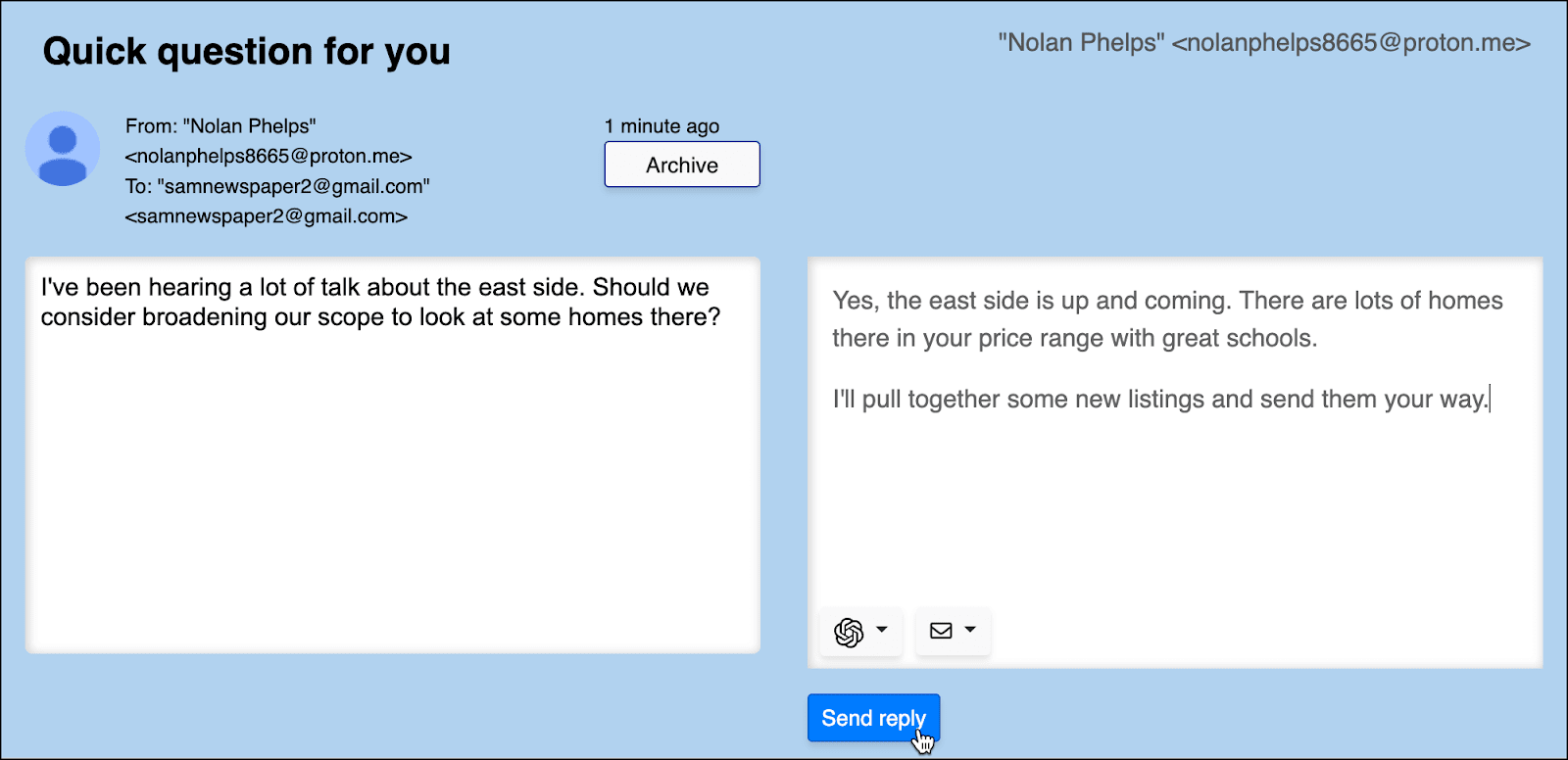Click the OpenAI logo icon in reply toolbar

(849, 632)
